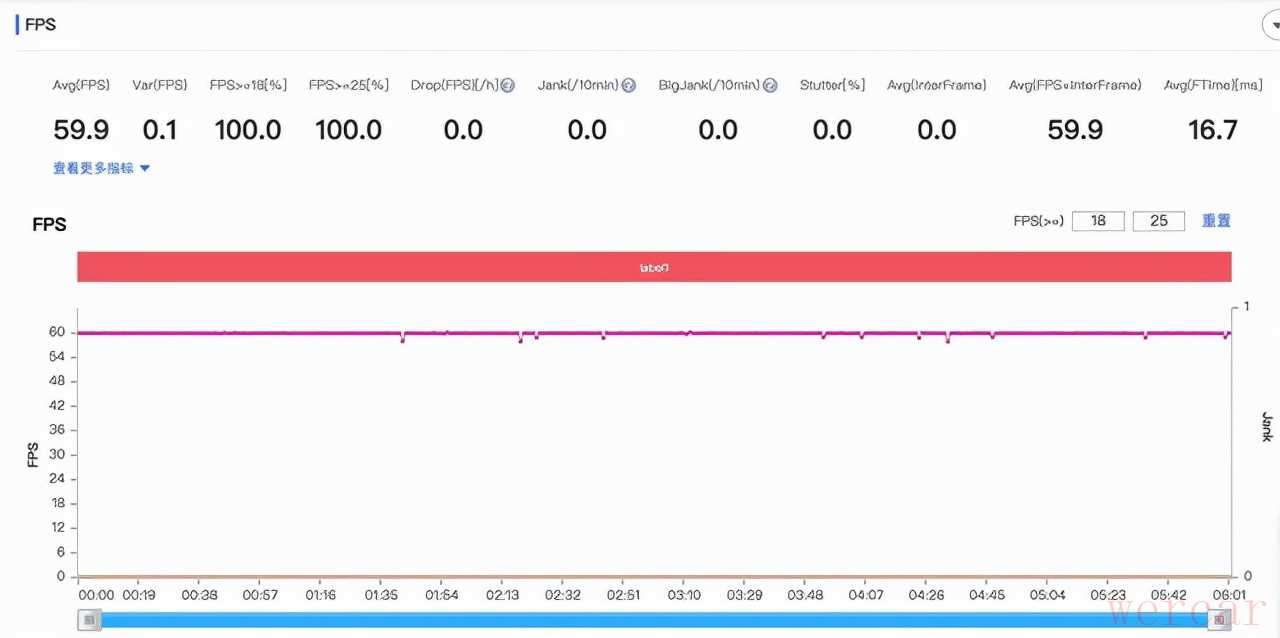Expand the 查看更多指标 metrics link
The width and height of the screenshot is (1280, 638).
(101, 169)
